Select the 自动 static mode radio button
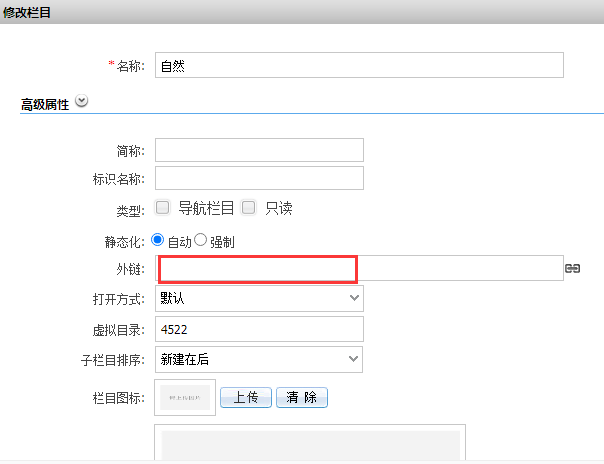Screen dimensions: 604x464 158,241
